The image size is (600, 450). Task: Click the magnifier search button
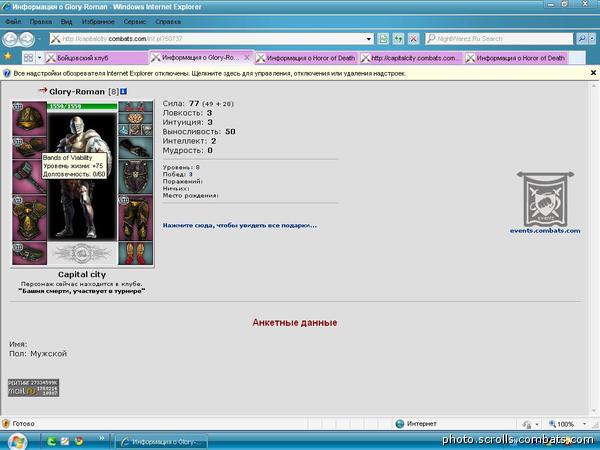[581, 39]
